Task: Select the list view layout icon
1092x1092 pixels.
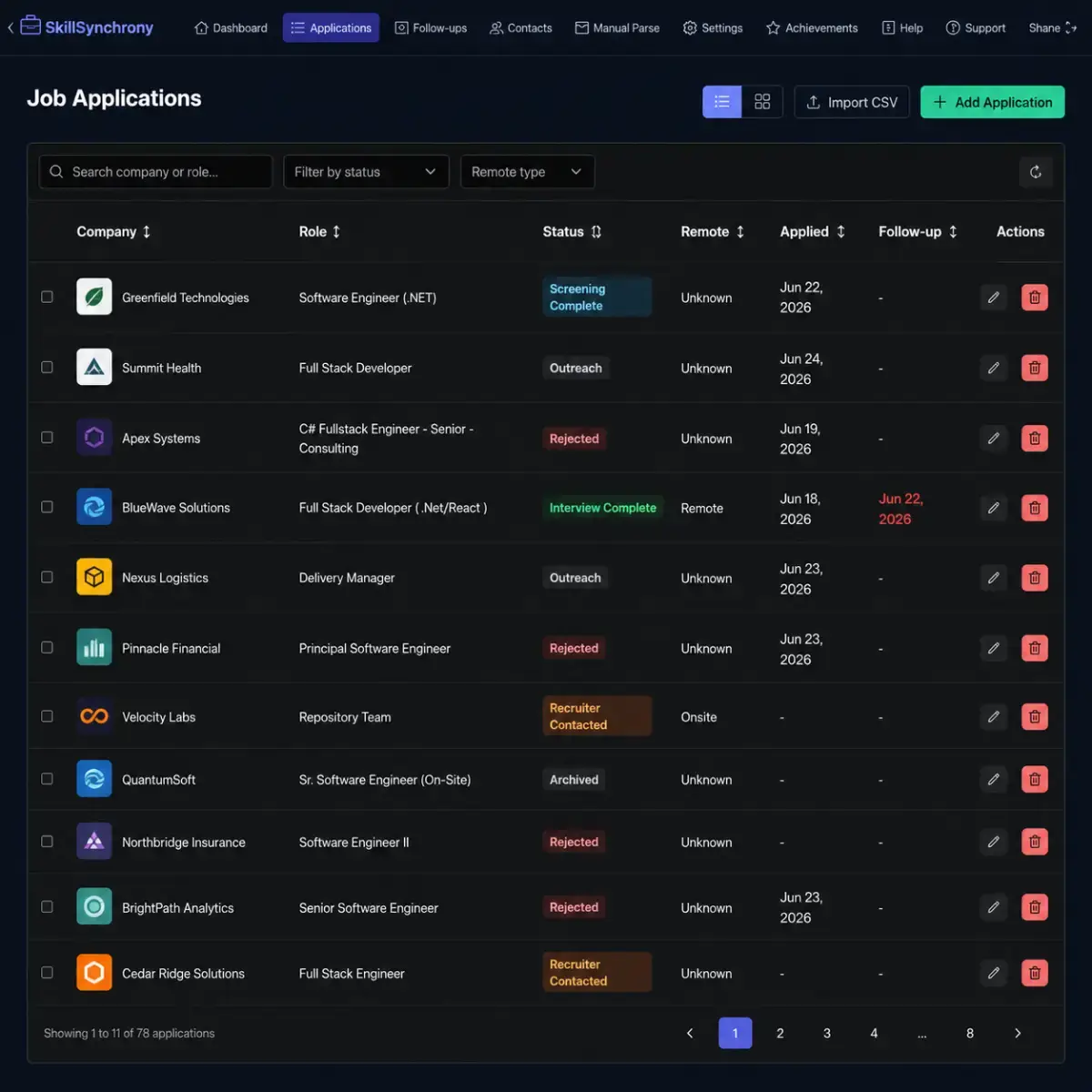Action: [x=722, y=102]
